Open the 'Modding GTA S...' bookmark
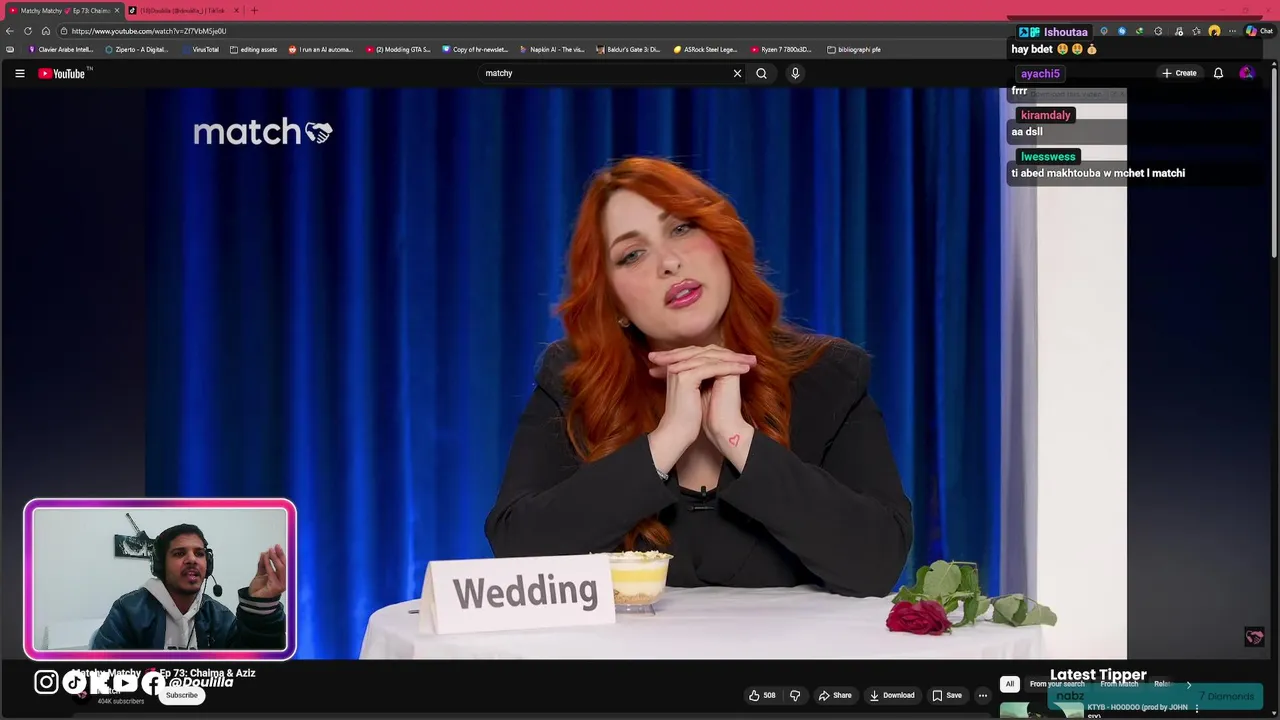1280x720 pixels. click(x=398, y=49)
